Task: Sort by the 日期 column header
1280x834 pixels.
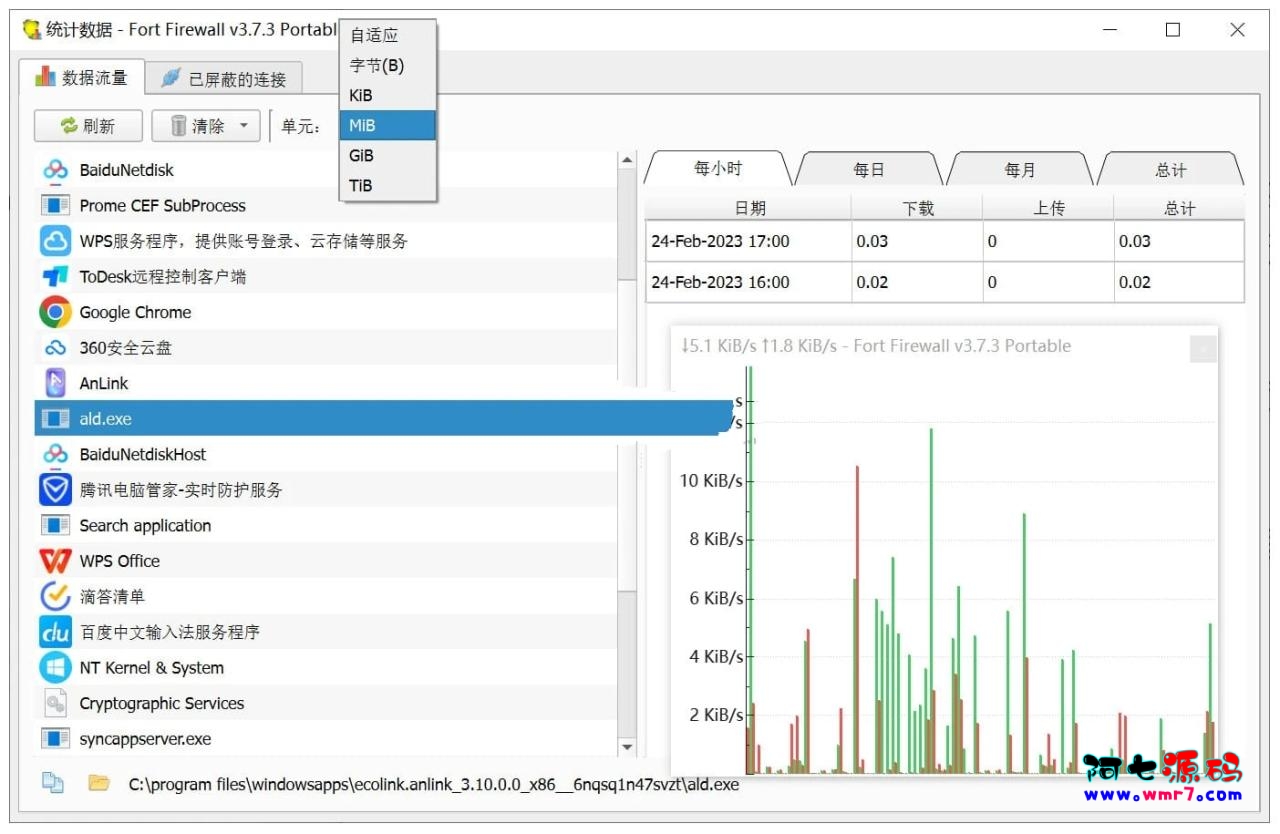Action: tap(749, 208)
